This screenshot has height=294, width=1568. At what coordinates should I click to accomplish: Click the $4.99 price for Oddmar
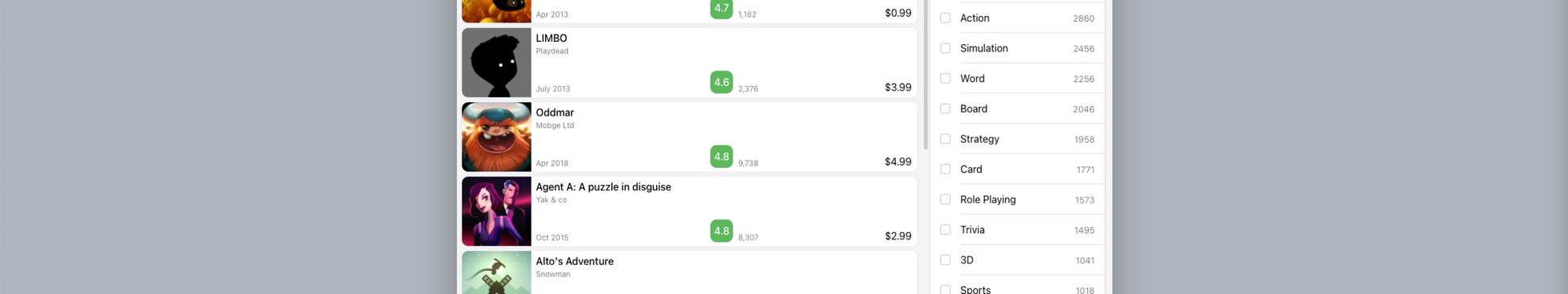897,161
